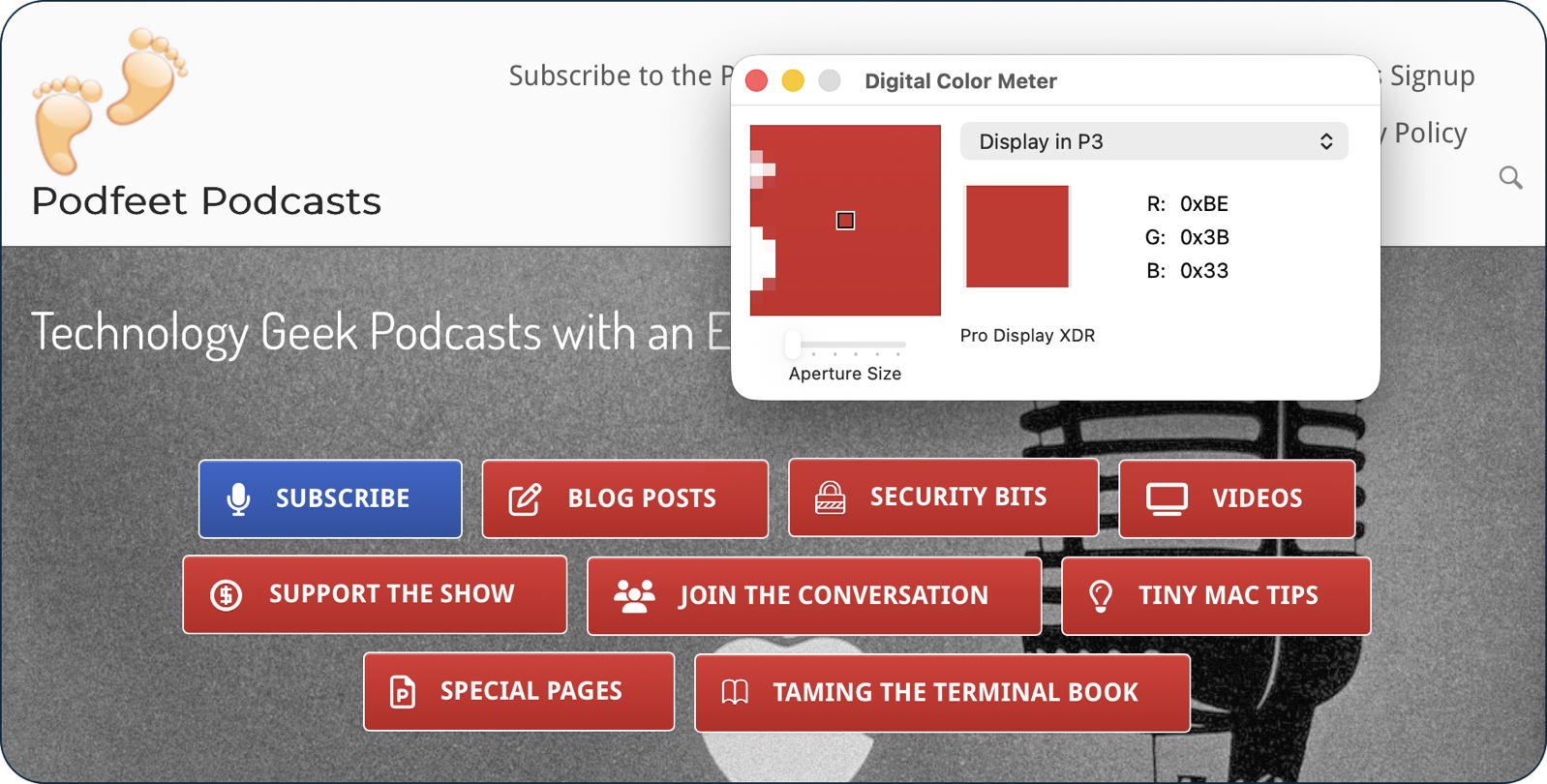Go to Security Bits
The image size is (1547, 784).
click(x=944, y=498)
